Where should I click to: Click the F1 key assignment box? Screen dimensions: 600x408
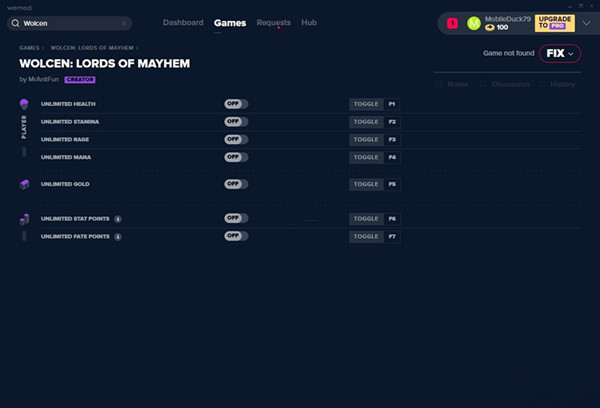coord(392,104)
